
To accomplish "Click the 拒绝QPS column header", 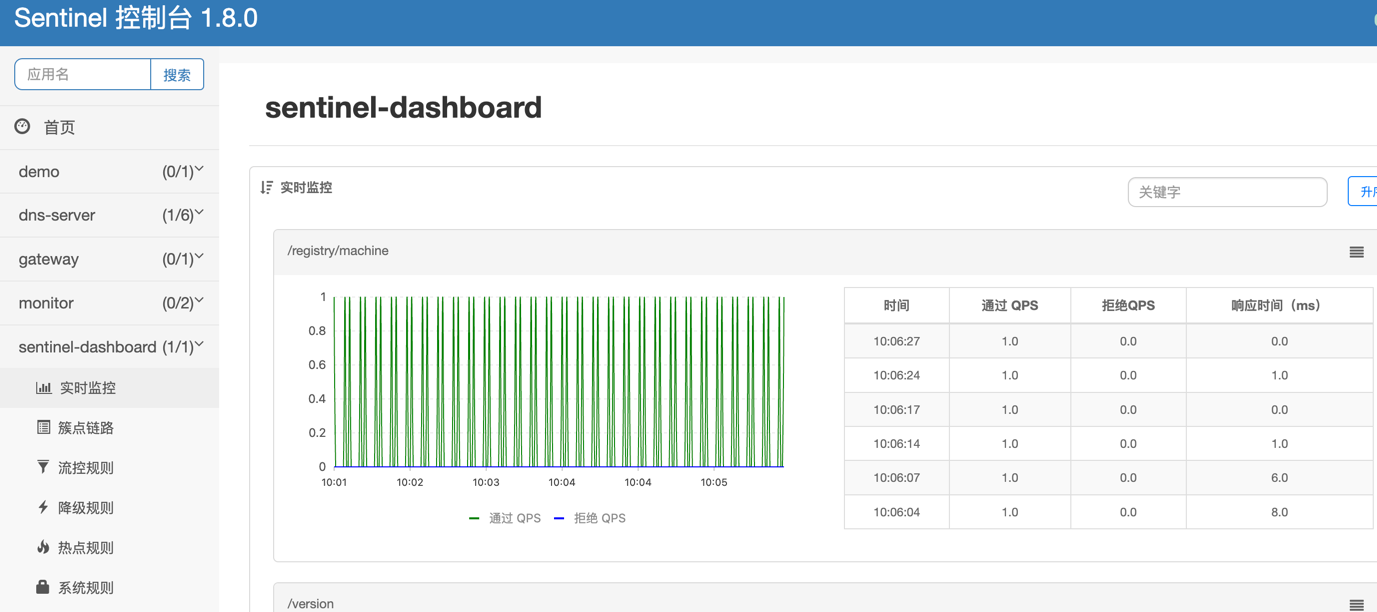I will (1128, 305).
